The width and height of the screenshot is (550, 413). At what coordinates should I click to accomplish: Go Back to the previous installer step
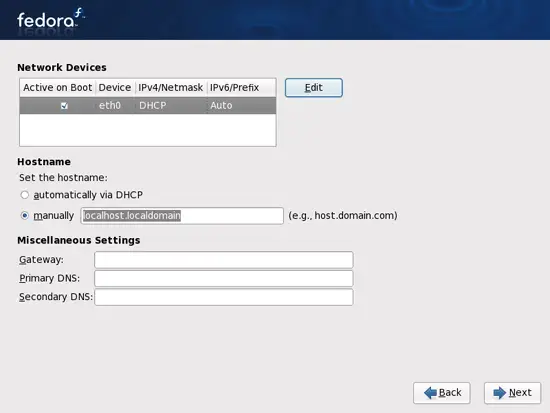[442, 393]
